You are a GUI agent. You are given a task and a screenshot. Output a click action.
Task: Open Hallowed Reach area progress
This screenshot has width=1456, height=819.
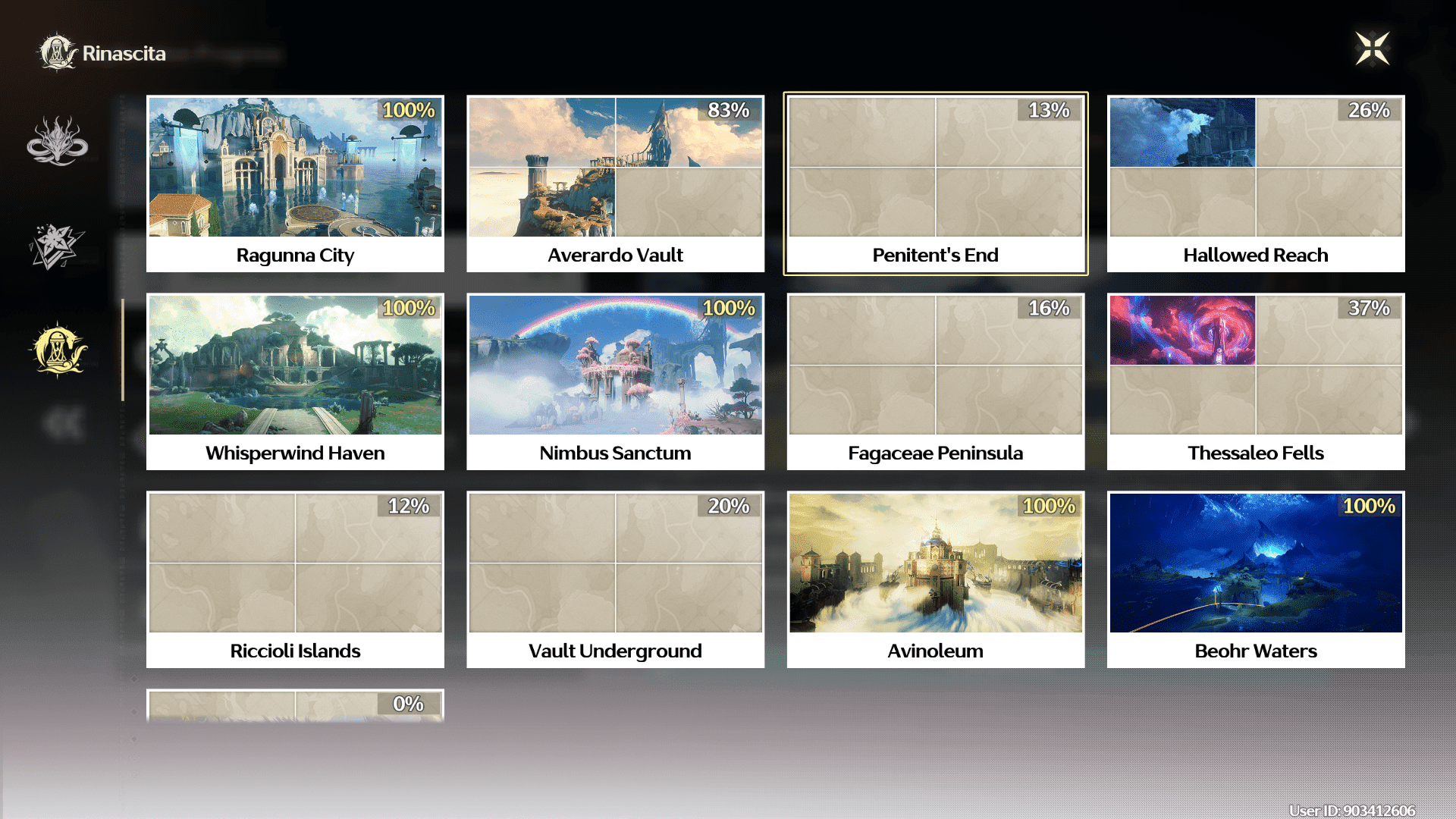click(x=1255, y=184)
